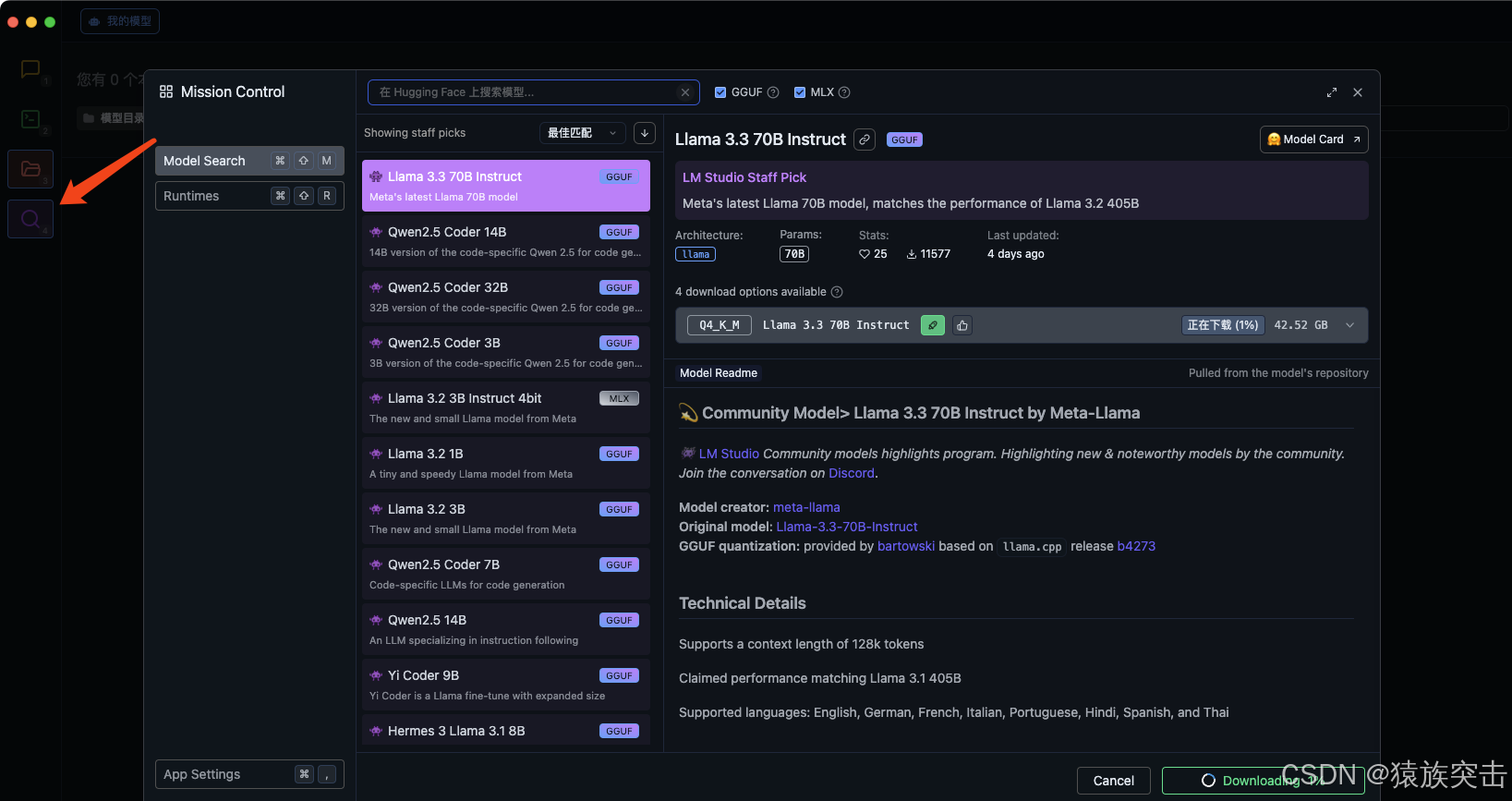Click the Hermes 3 Llama 3.1 8B model icon

(x=376, y=731)
